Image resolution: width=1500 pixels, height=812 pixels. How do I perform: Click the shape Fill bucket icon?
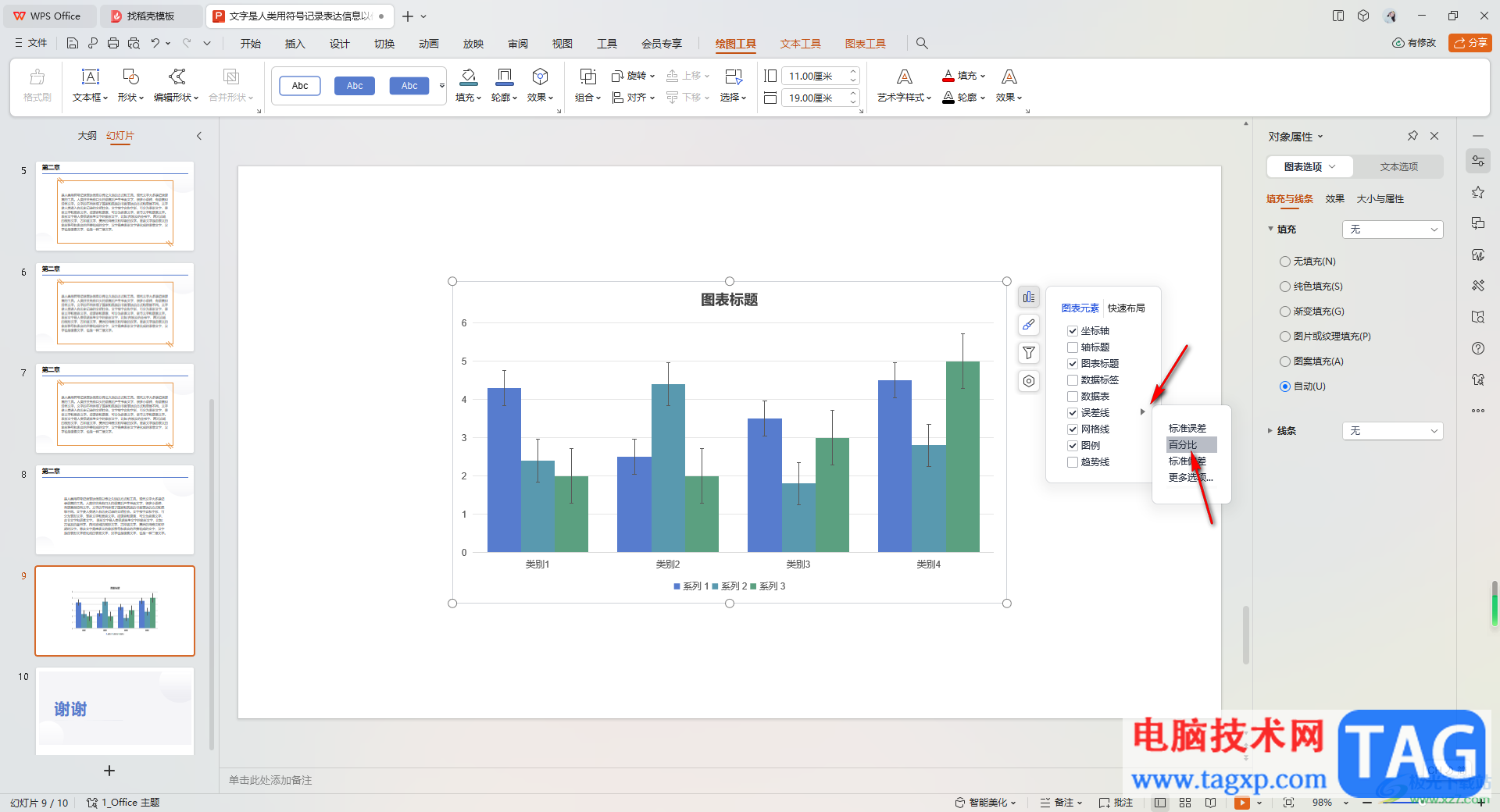click(x=468, y=77)
